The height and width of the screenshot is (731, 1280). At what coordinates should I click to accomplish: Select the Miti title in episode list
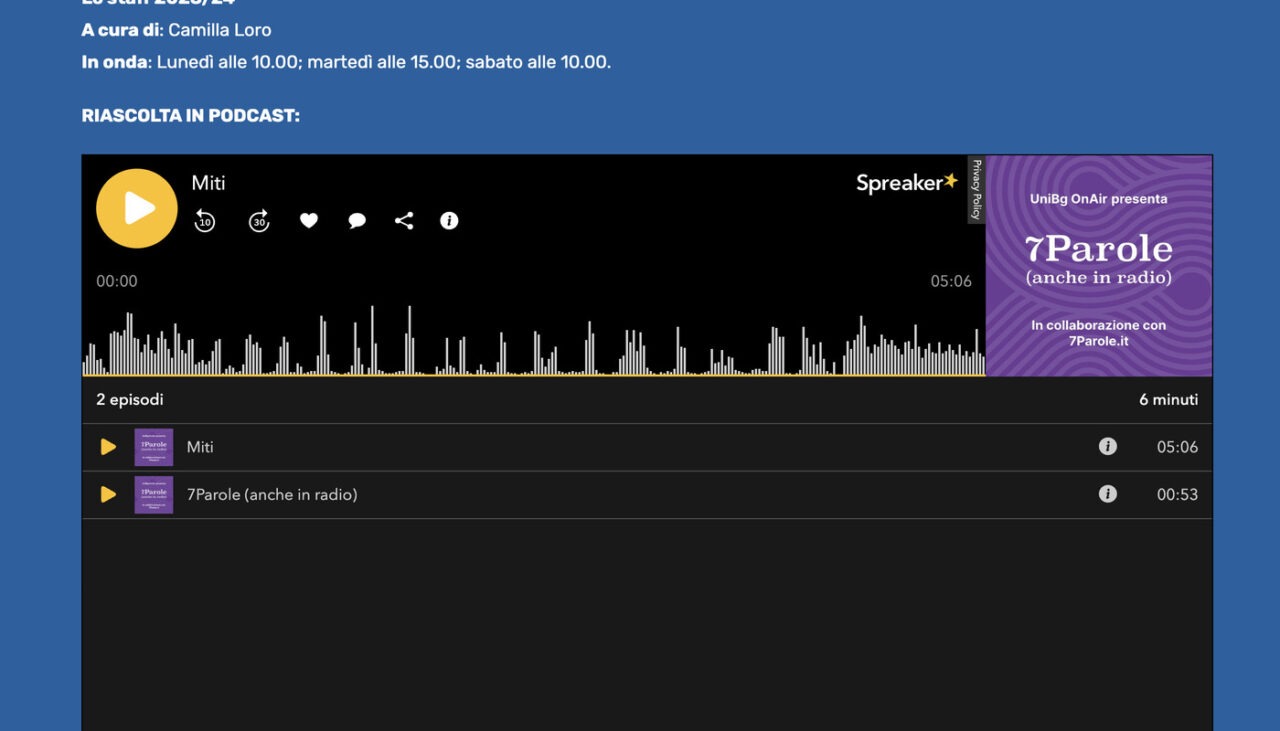click(x=200, y=447)
